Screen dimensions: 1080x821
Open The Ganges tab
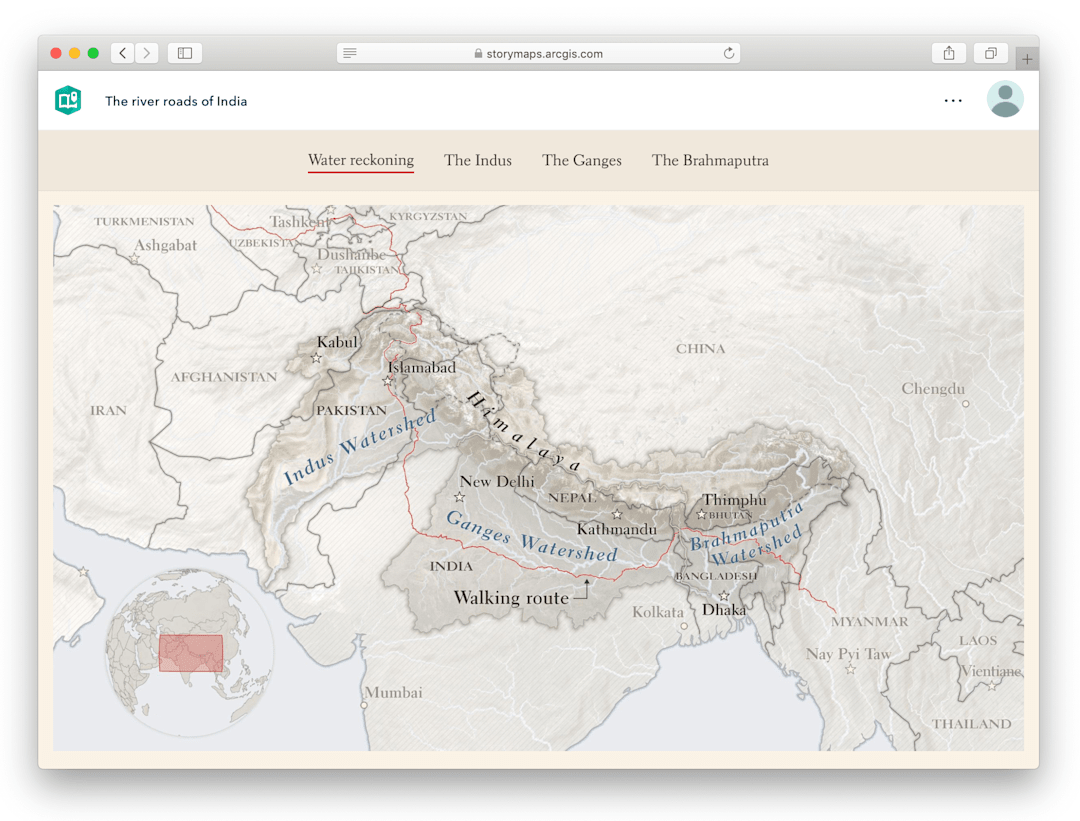[x=582, y=160]
